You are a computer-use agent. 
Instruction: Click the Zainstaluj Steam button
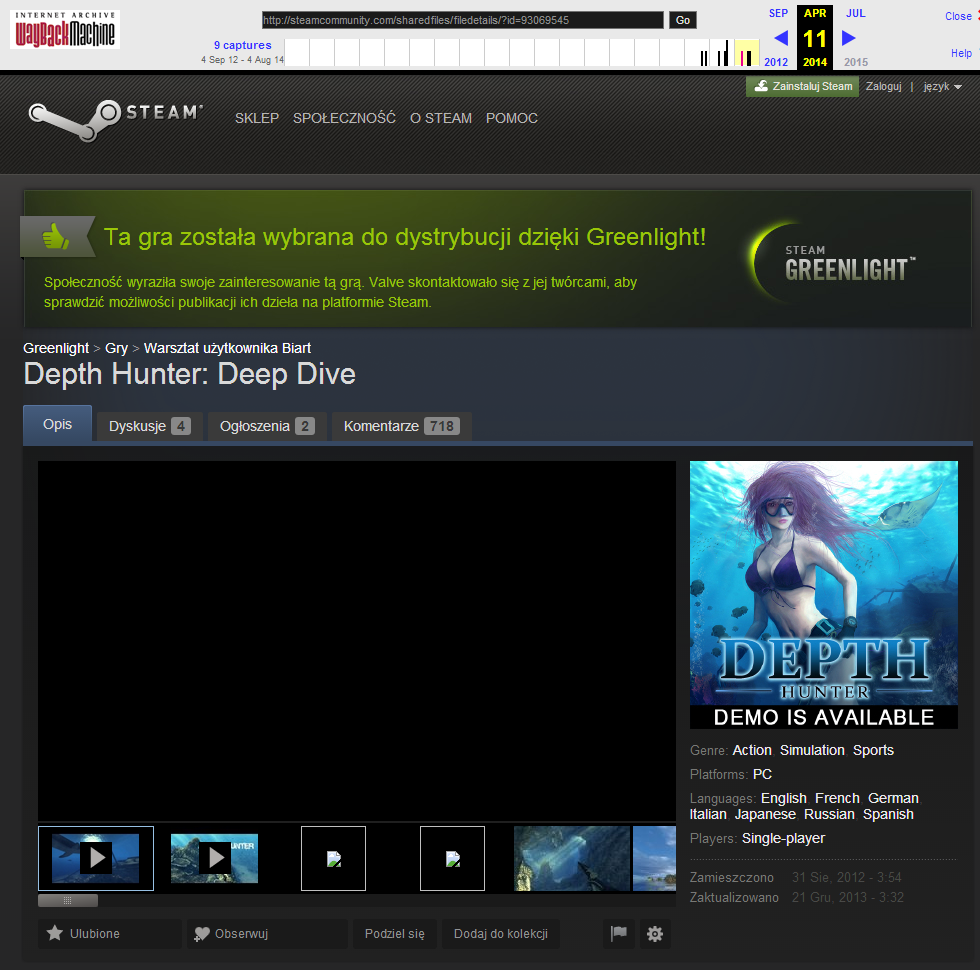802,86
